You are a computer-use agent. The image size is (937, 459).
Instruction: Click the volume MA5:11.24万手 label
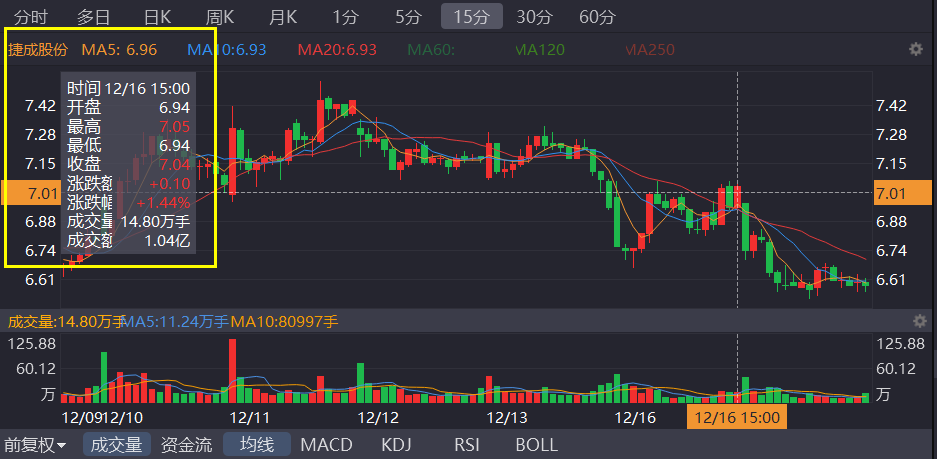[x=175, y=322]
